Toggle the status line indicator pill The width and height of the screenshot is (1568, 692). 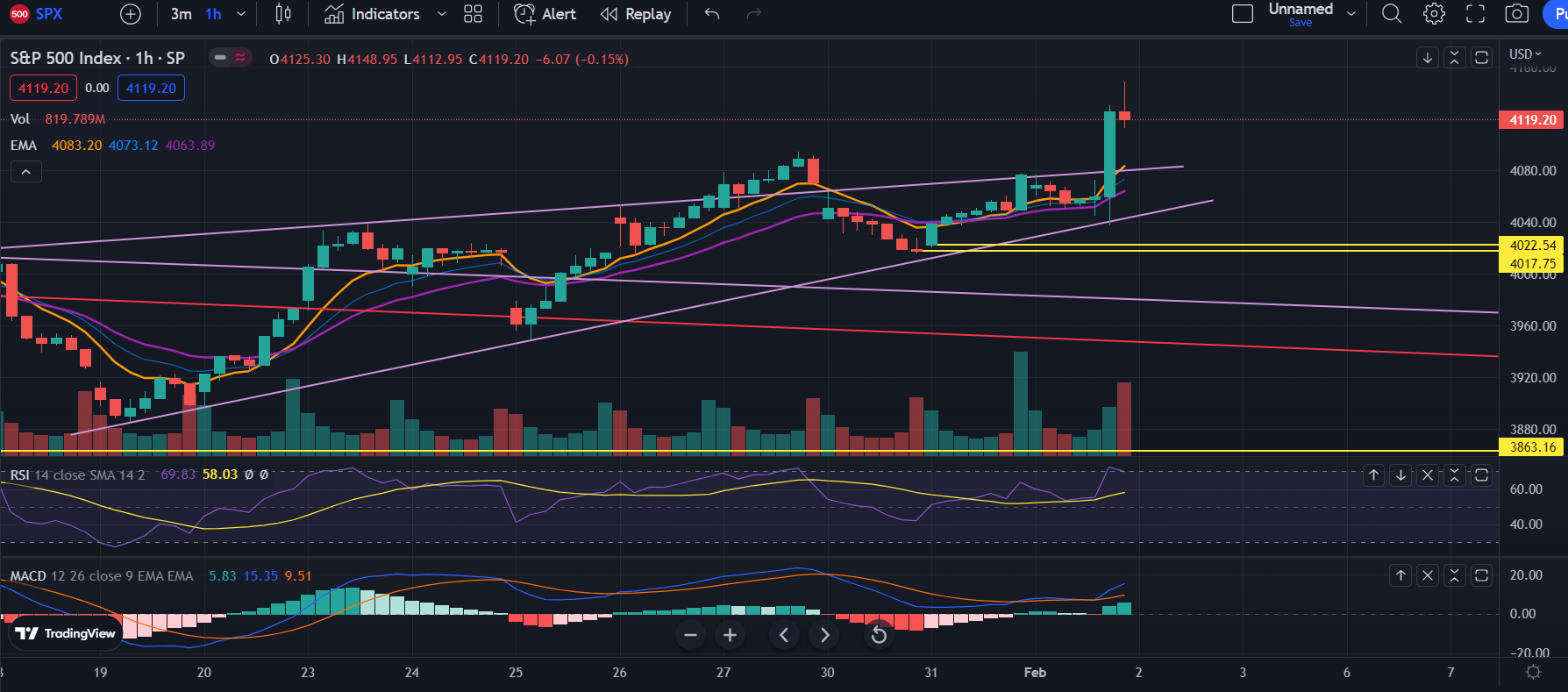(220, 58)
